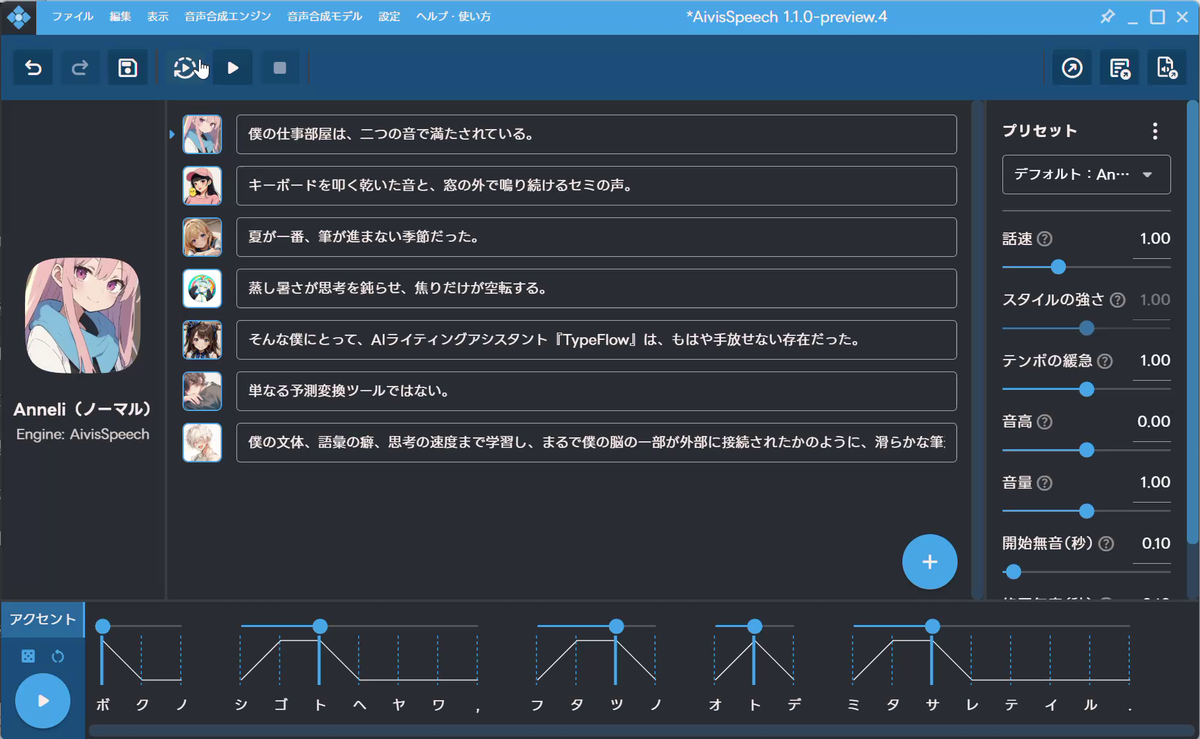This screenshot has width=1200, height=739.
Task: Change speaker avatar on 蒸し暑さが思考 row
Action: coord(202,288)
